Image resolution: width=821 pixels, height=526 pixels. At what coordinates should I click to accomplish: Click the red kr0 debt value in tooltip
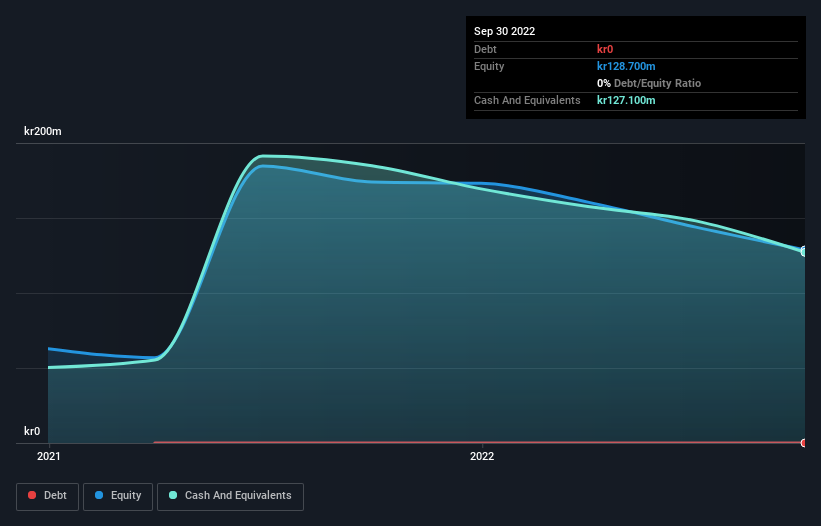tap(605, 49)
